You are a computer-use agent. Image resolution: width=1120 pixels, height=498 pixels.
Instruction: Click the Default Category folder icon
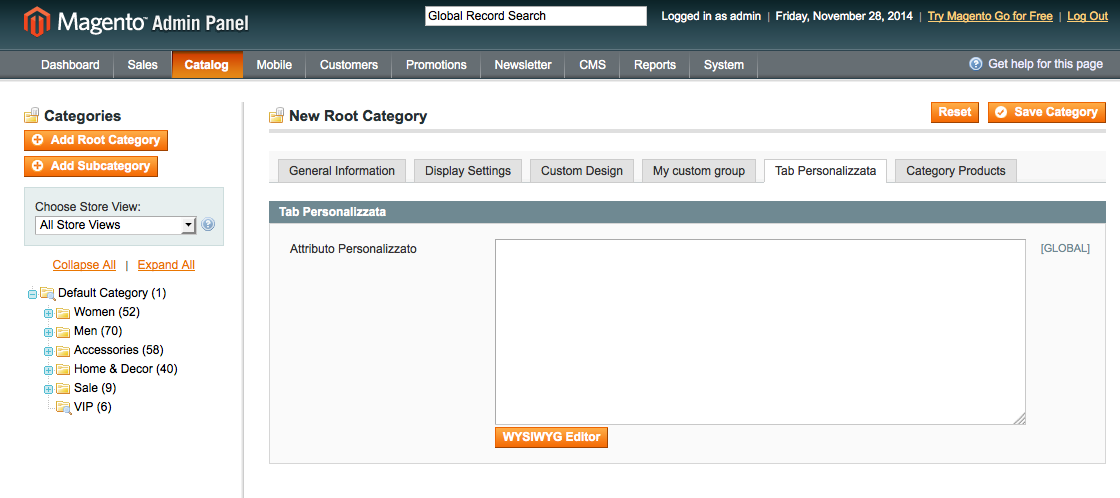coord(48,293)
